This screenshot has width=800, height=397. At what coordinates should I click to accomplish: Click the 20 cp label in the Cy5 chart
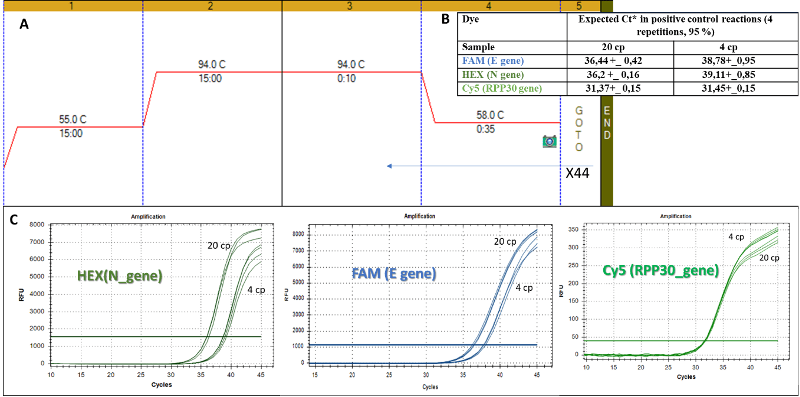(x=769, y=258)
